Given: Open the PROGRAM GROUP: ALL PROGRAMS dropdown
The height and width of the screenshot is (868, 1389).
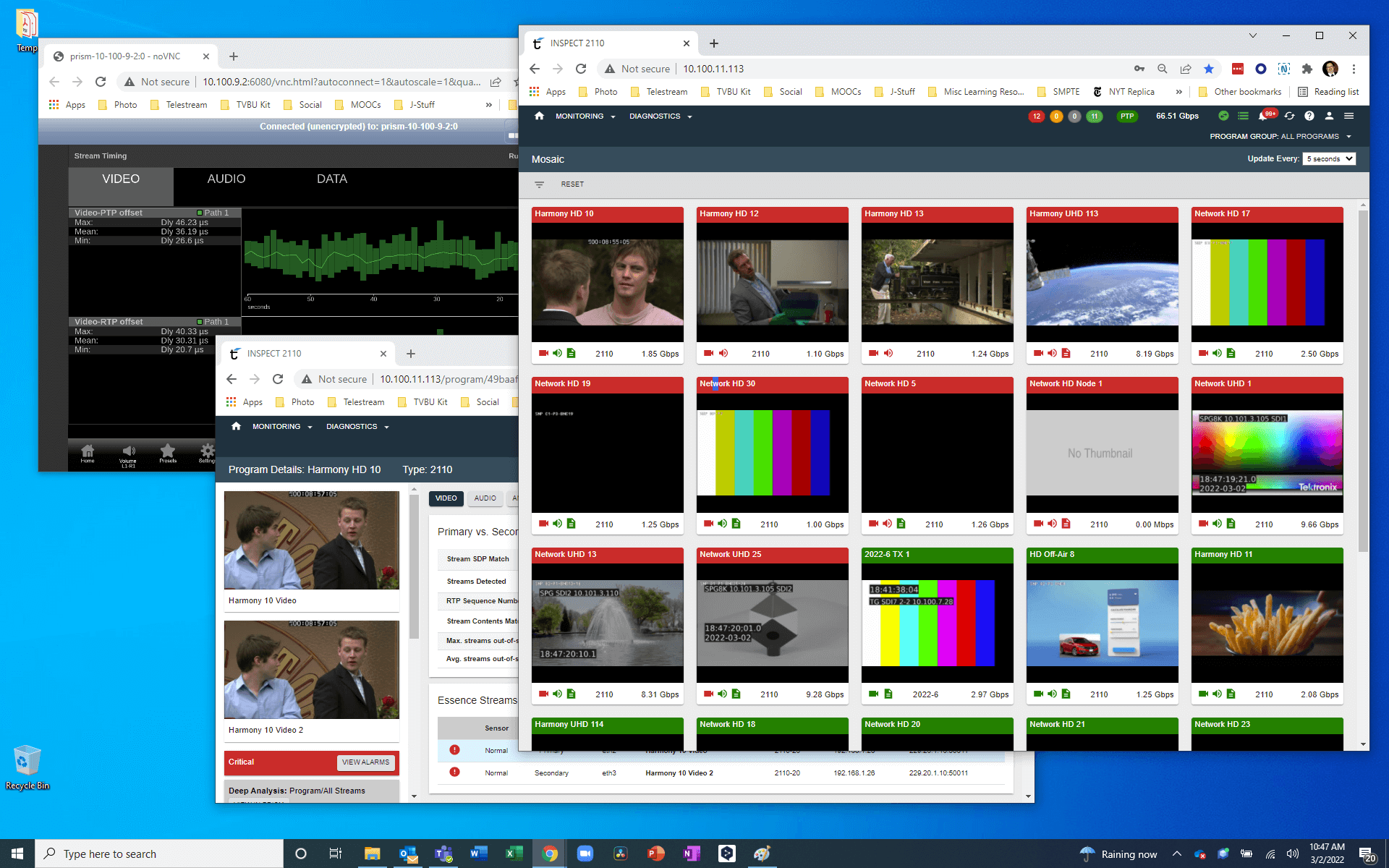Looking at the screenshot, I should [x=1280, y=137].
